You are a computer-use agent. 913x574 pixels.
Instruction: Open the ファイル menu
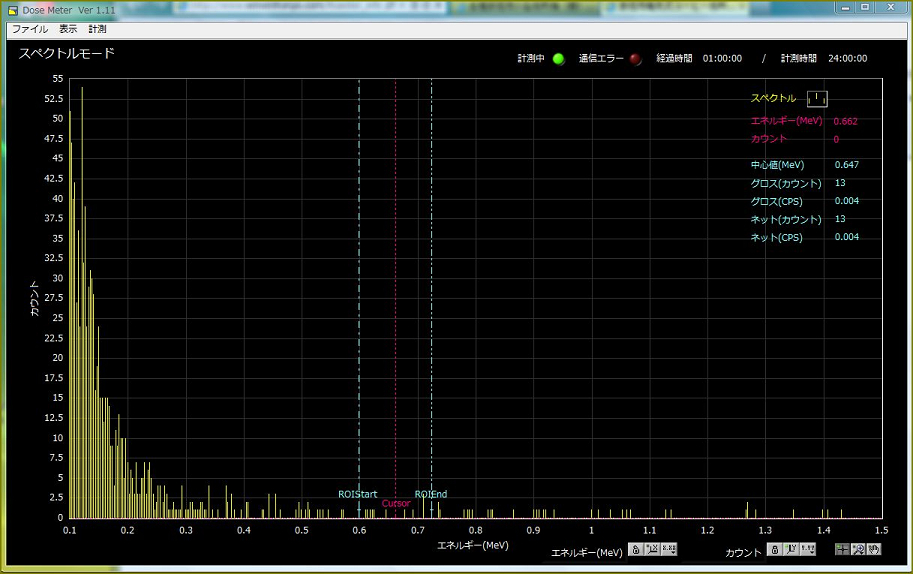coord(29,29)
